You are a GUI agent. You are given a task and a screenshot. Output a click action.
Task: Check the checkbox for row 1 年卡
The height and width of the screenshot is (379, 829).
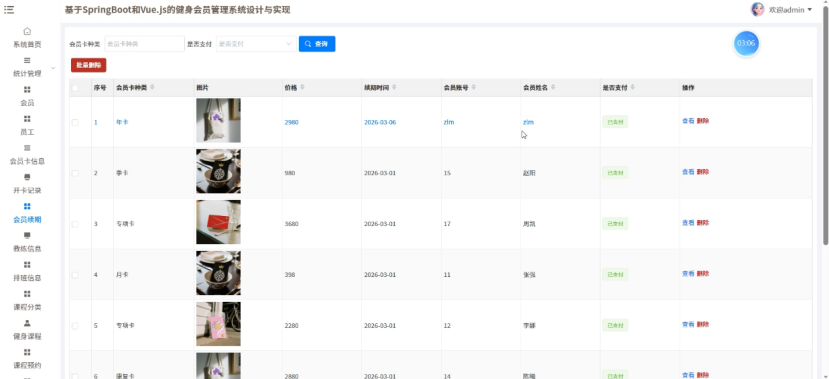75,122
